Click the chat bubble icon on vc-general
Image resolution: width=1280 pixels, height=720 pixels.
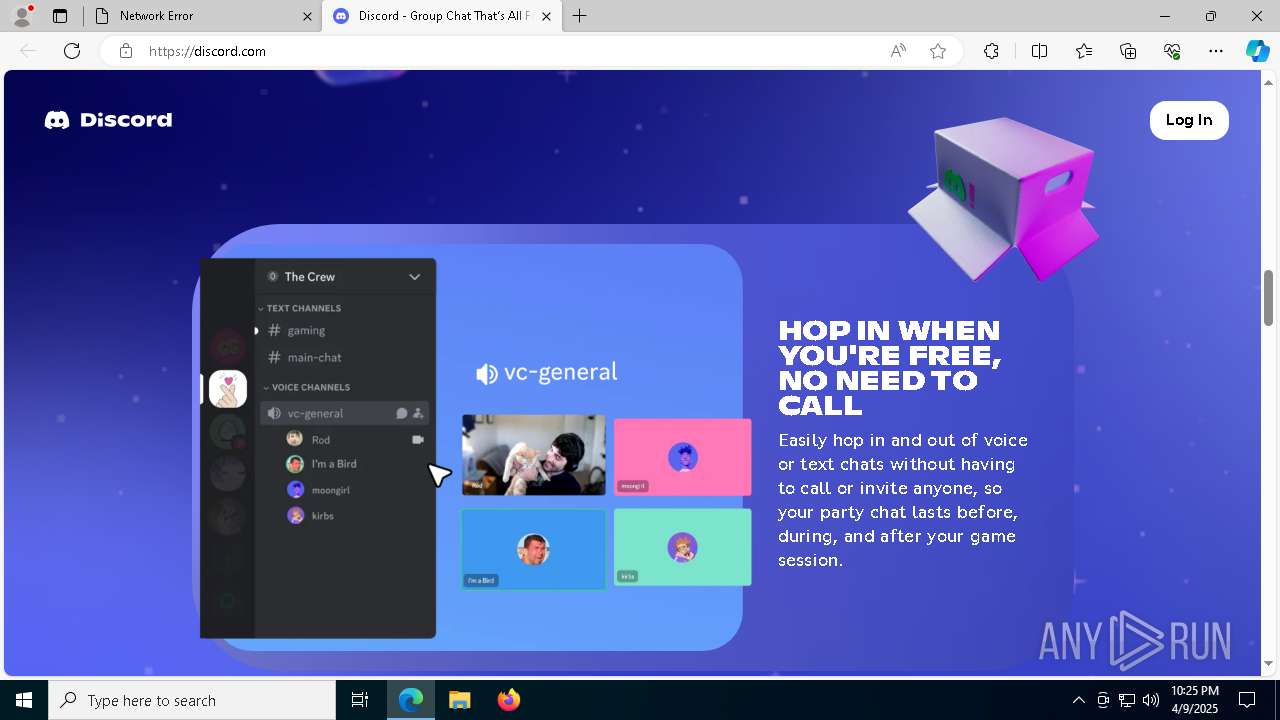coord(402,413)
